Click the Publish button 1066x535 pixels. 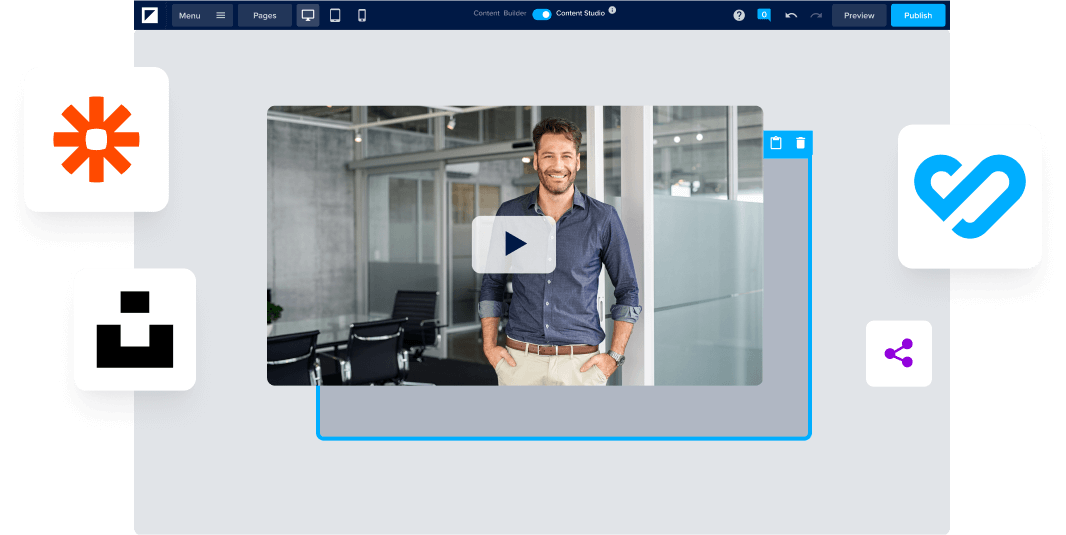[917, 15]
